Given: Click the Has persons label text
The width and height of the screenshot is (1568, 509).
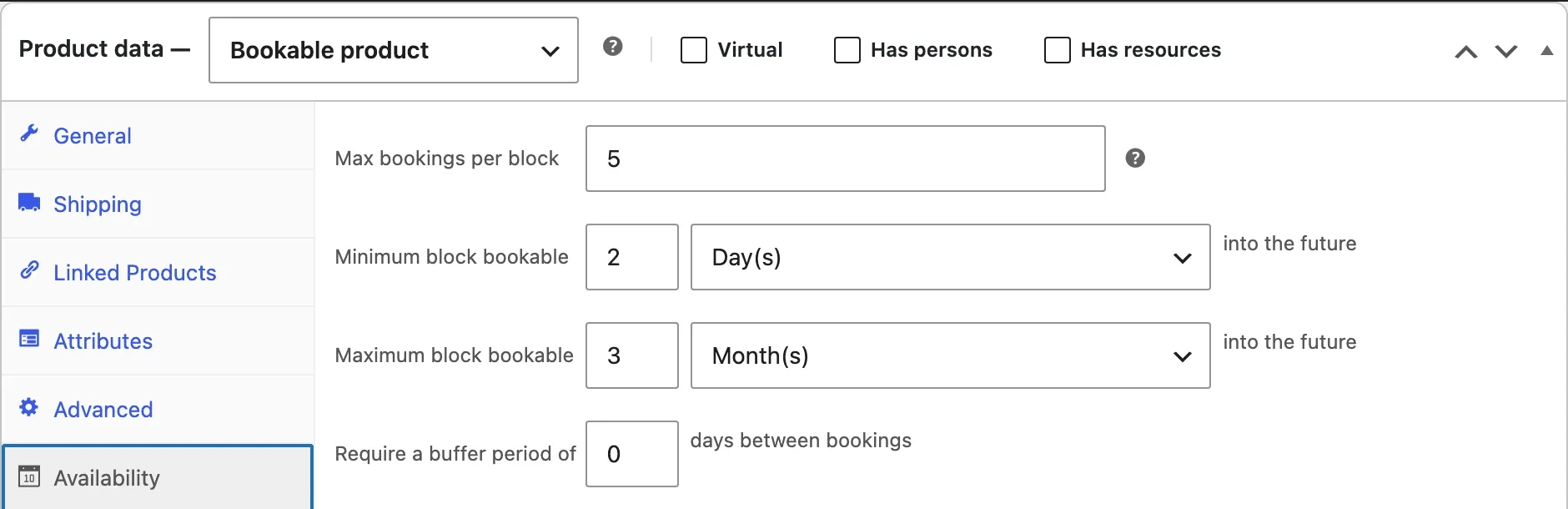Looking at the screenshot, I should 932,50.
